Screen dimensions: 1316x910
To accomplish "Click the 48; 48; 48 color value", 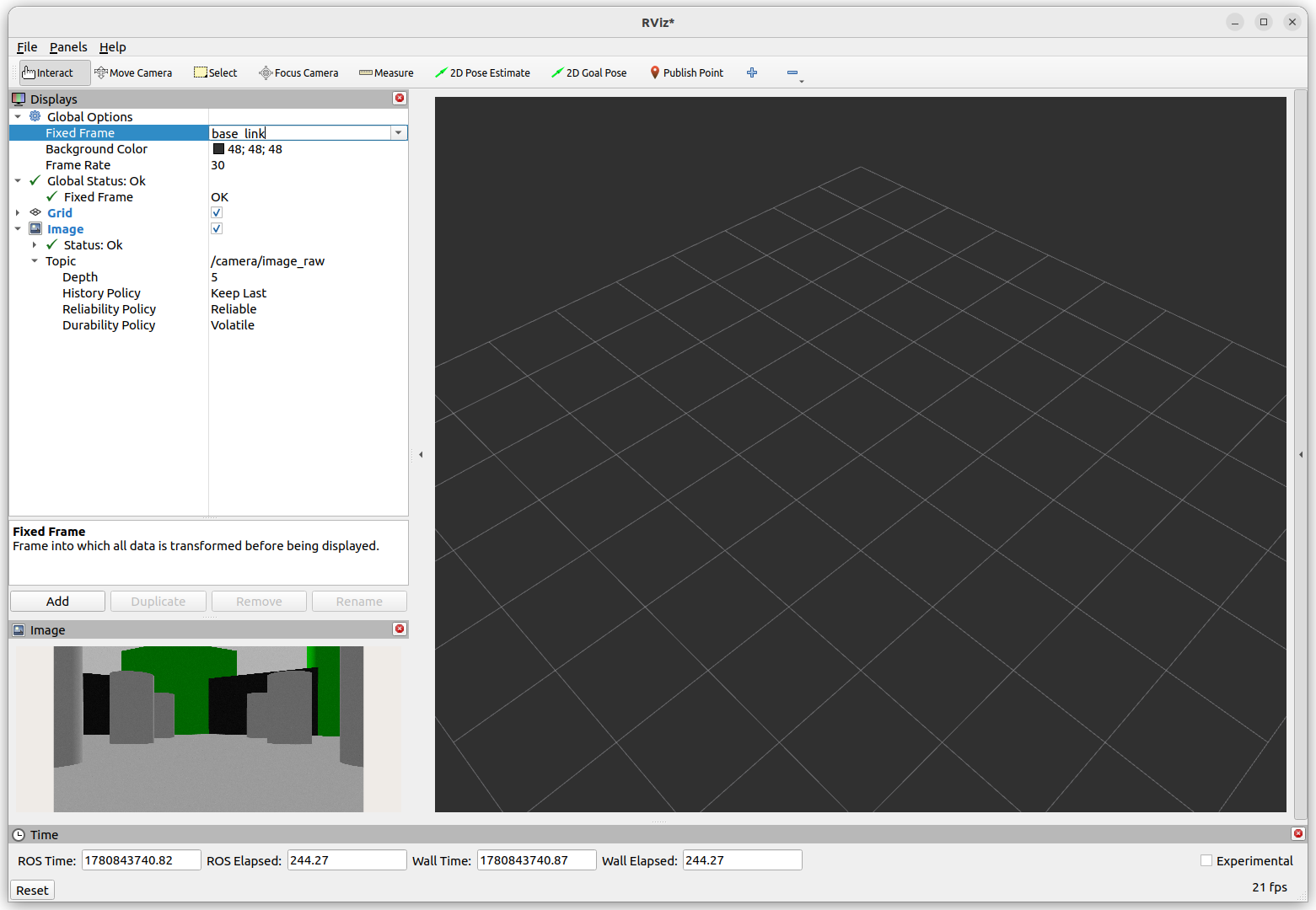I will [255, 148].
